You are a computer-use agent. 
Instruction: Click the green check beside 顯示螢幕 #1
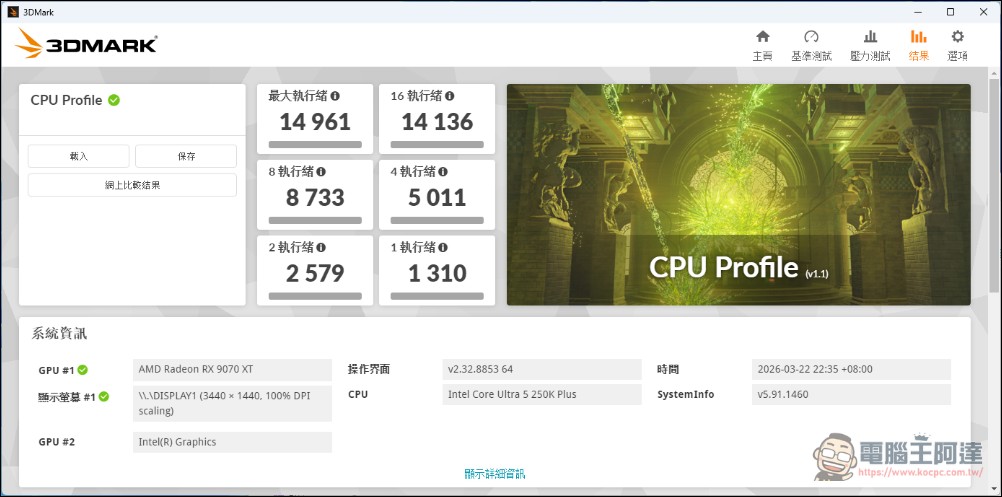click(x=104, y=397)
